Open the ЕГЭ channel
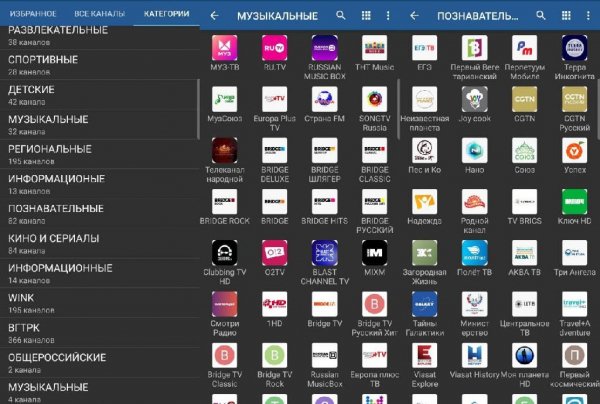600x404 pixels. (424, 48)
